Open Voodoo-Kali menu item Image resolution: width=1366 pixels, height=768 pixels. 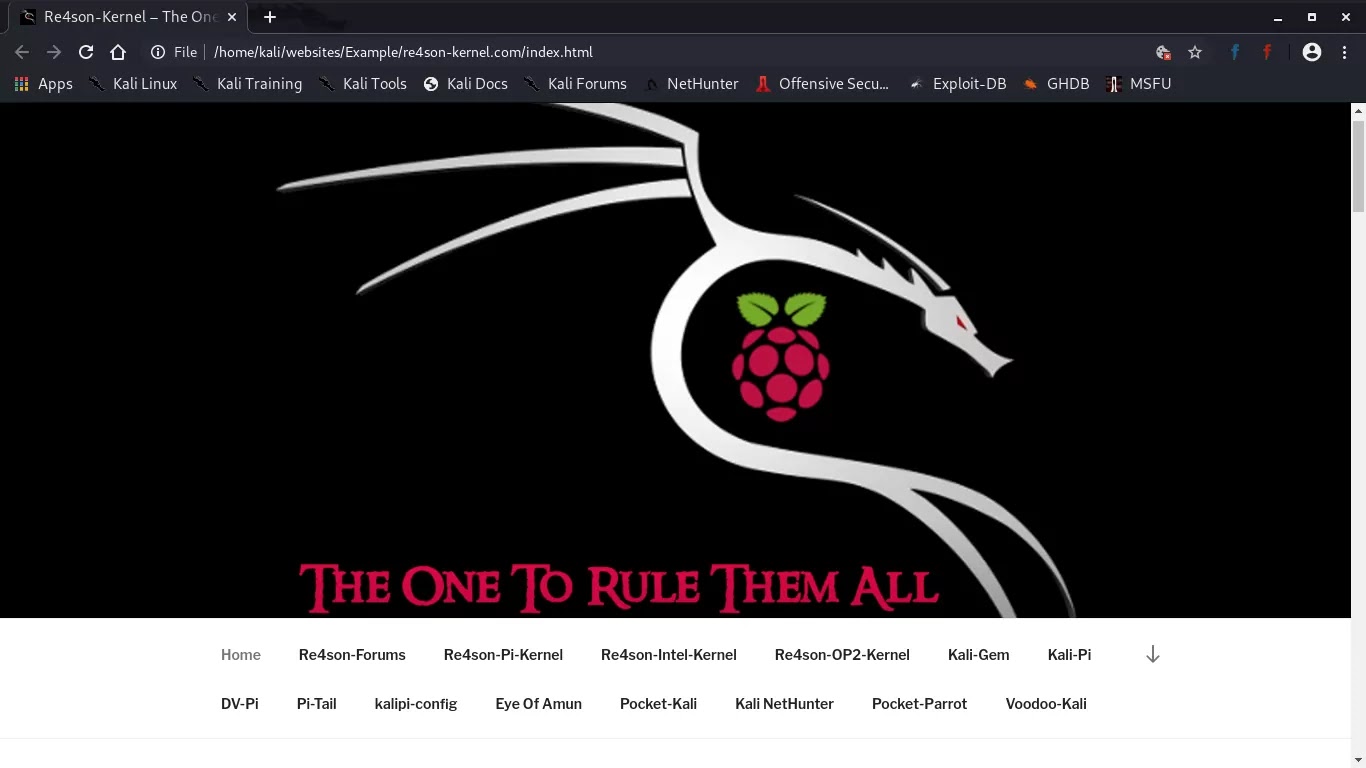[x=1046, y=704]
